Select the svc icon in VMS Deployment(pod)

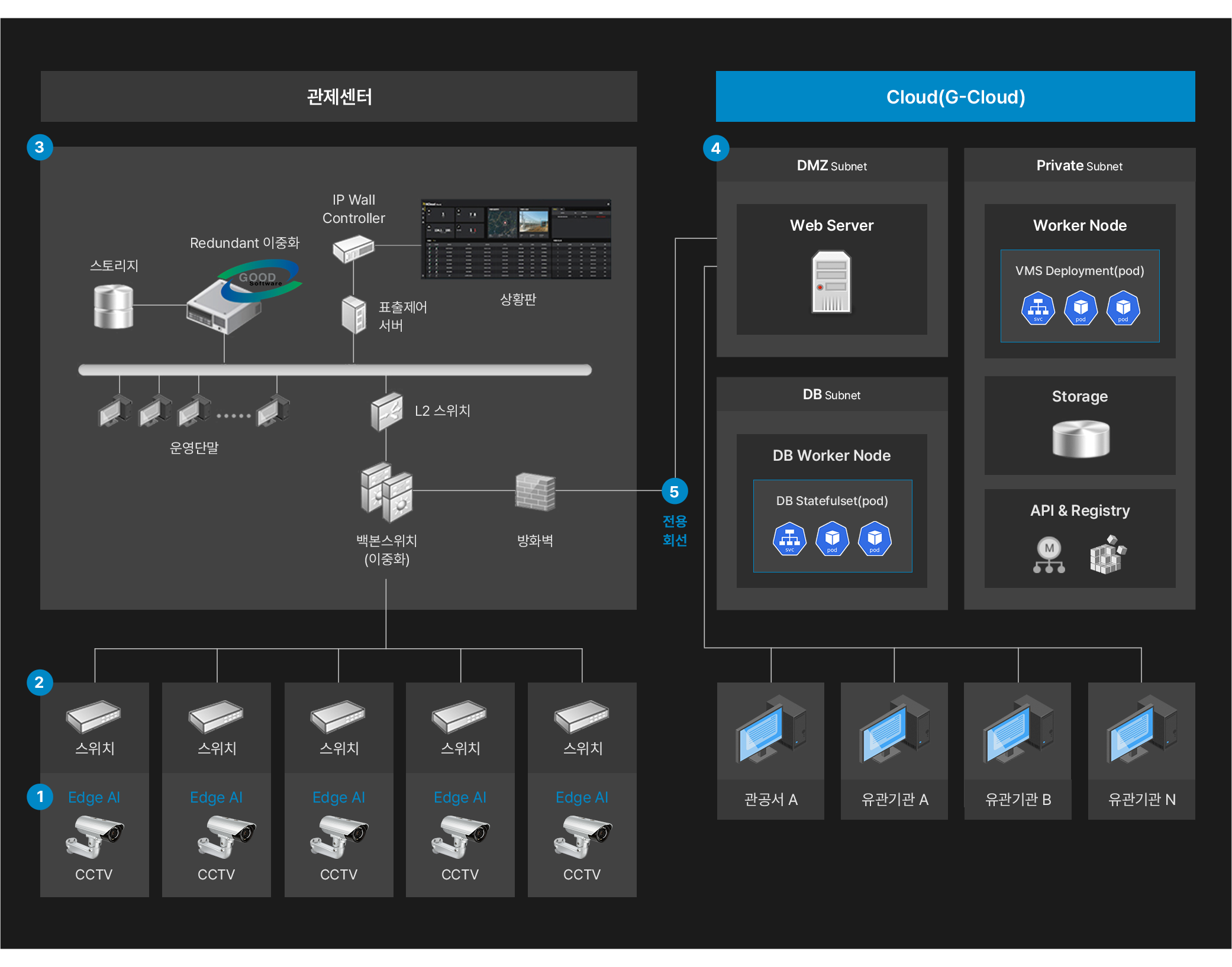tap(1037, 308)
